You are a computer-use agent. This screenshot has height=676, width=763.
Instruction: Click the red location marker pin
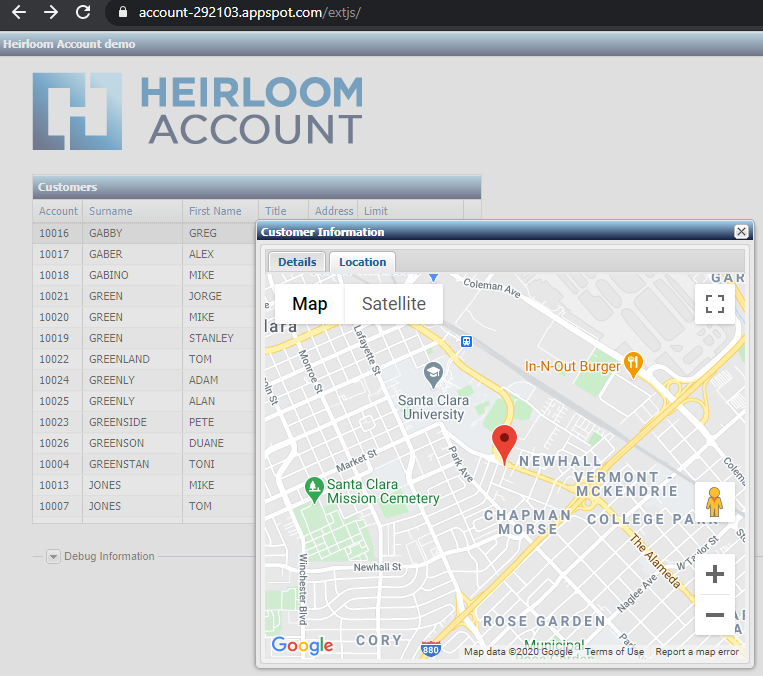point(505,443)
